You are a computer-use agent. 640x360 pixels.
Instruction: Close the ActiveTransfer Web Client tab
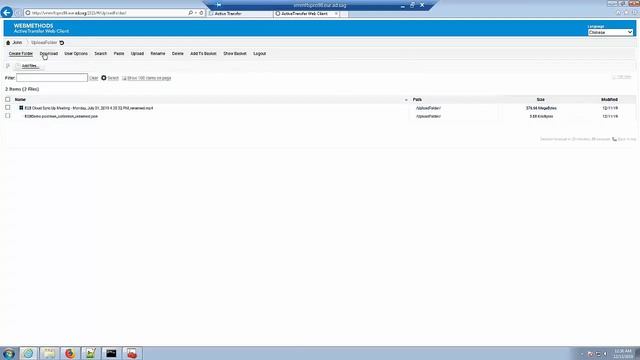336,13
